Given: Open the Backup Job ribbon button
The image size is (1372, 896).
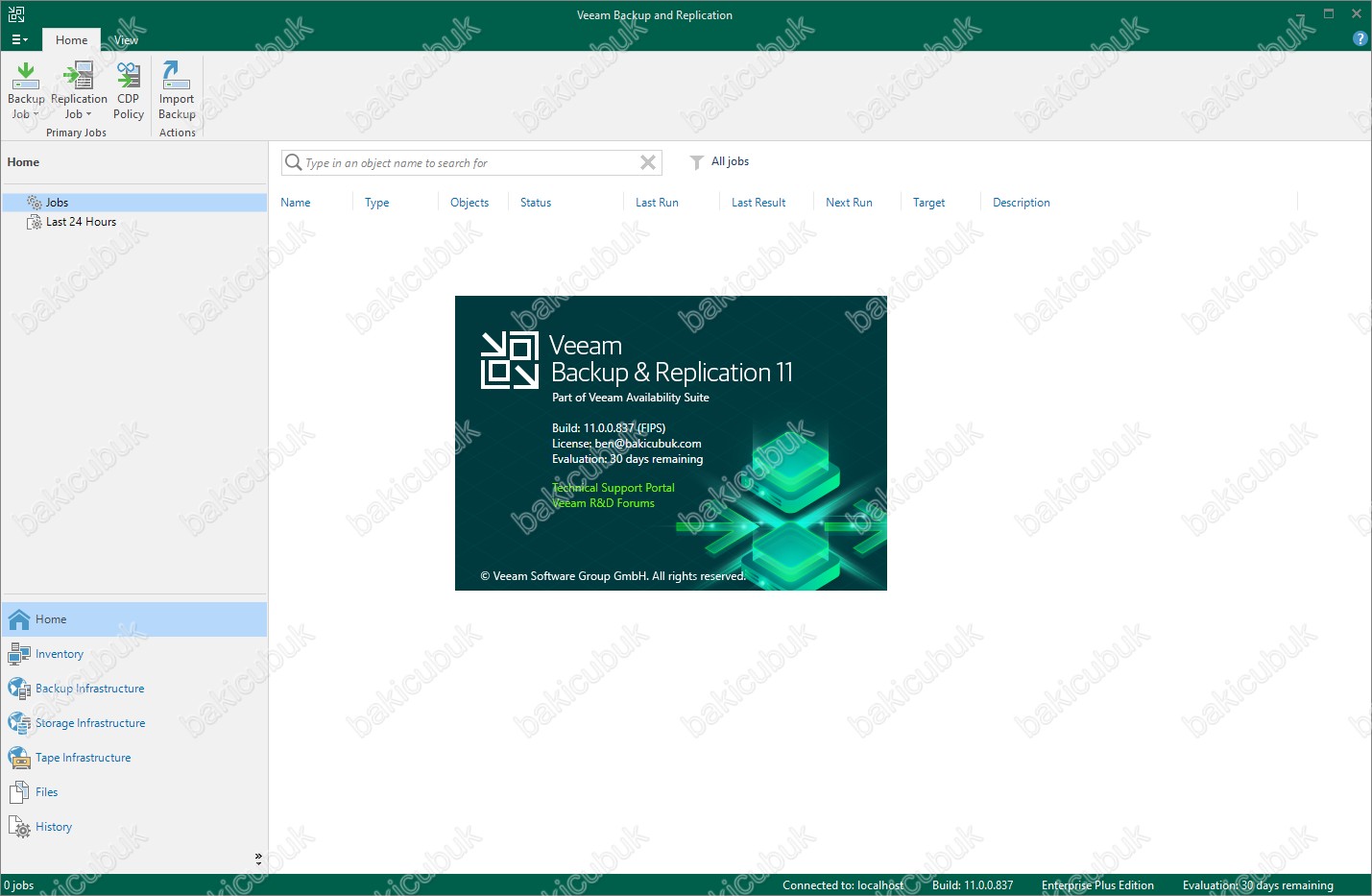Looking at the screenshot, I should (x=26, y=90).
